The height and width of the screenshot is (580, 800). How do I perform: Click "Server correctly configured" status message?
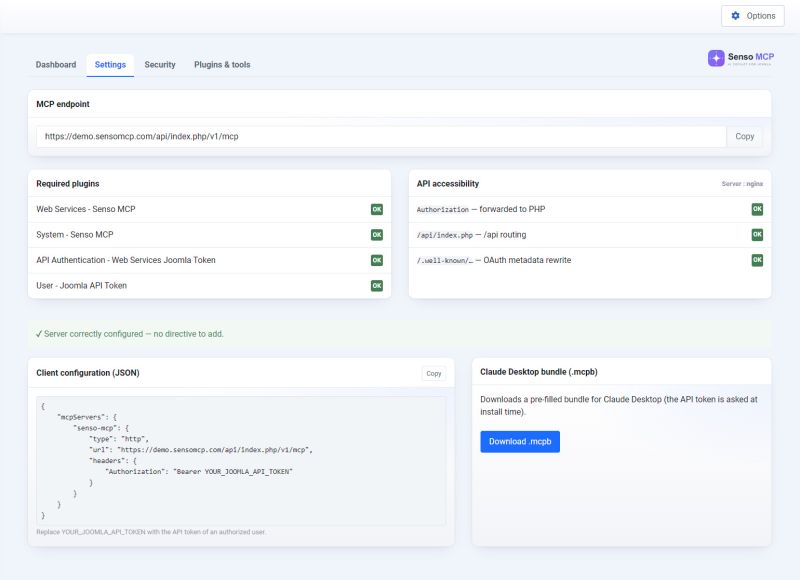pos(130,334)
